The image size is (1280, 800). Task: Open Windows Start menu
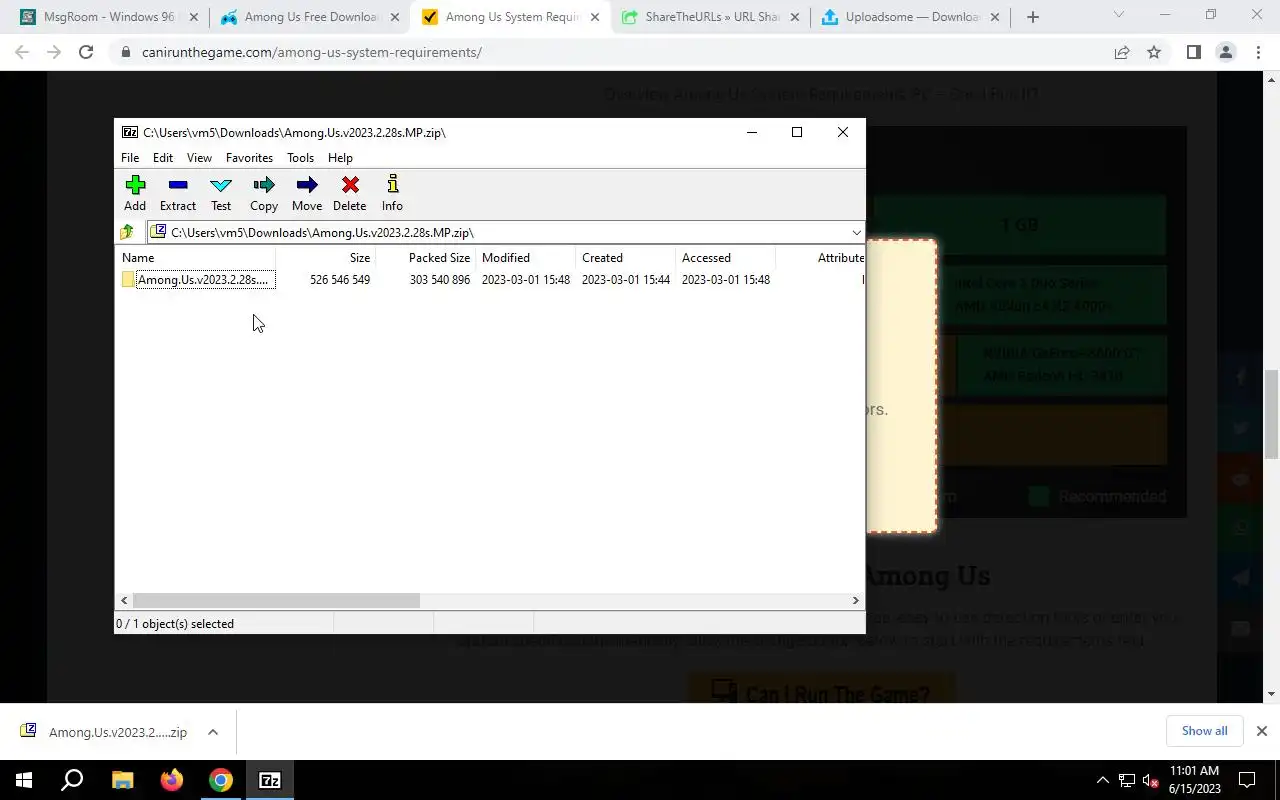(24, 780)
